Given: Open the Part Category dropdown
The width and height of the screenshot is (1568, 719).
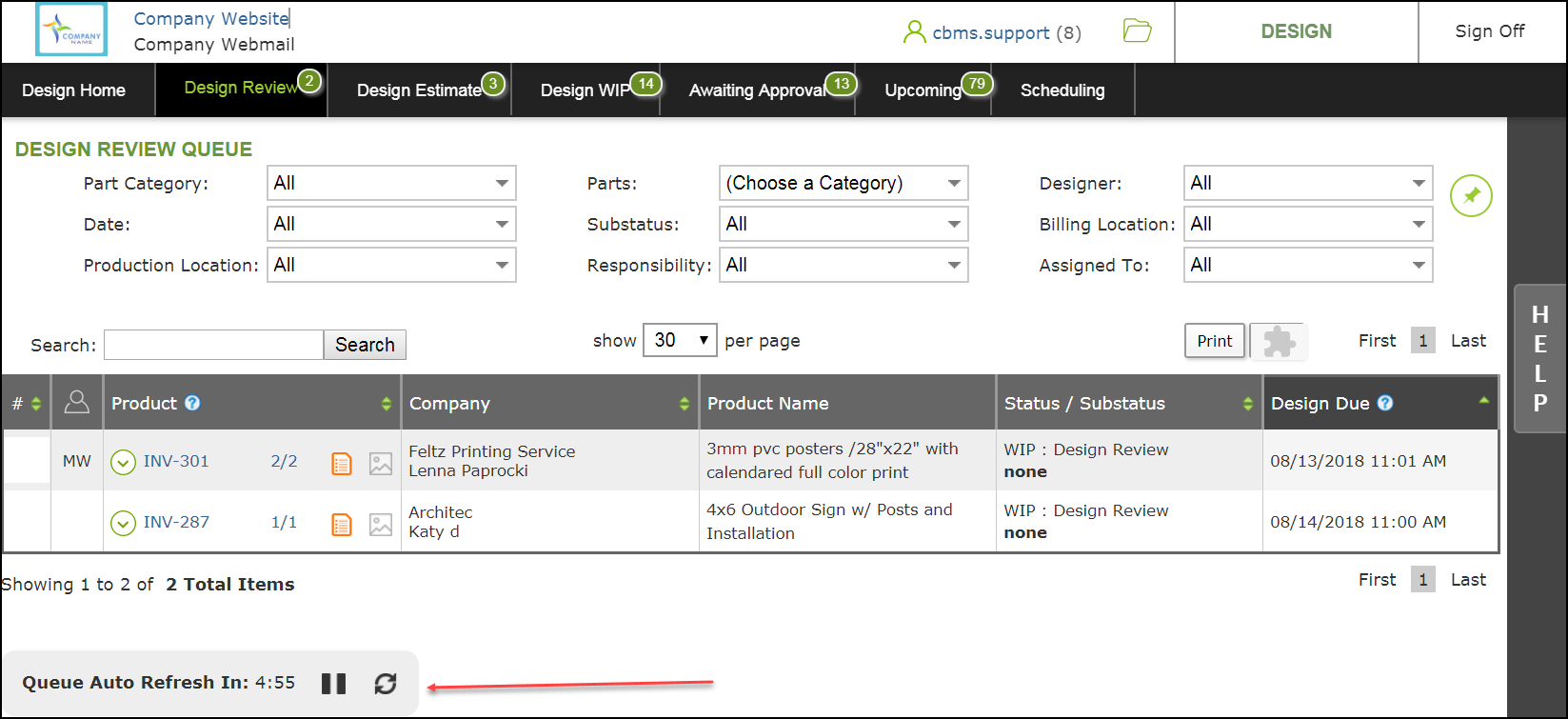Looking at the screenshot, I should coord(391,183).
